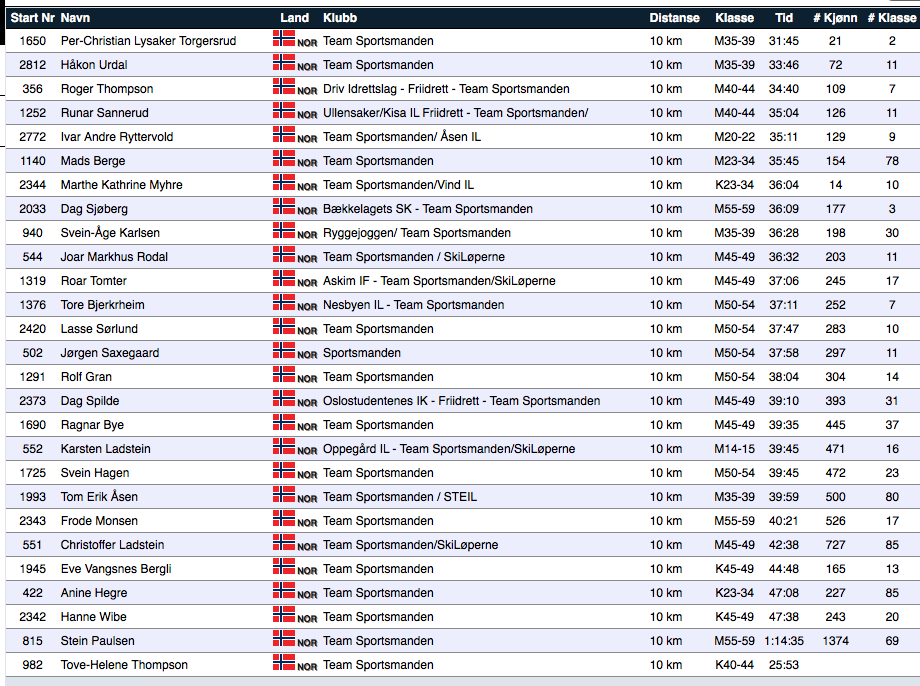Click the Norwegian flag beside Runar Sannerud
Viewport: 920px width, 686px height.
tap(284, 111)
